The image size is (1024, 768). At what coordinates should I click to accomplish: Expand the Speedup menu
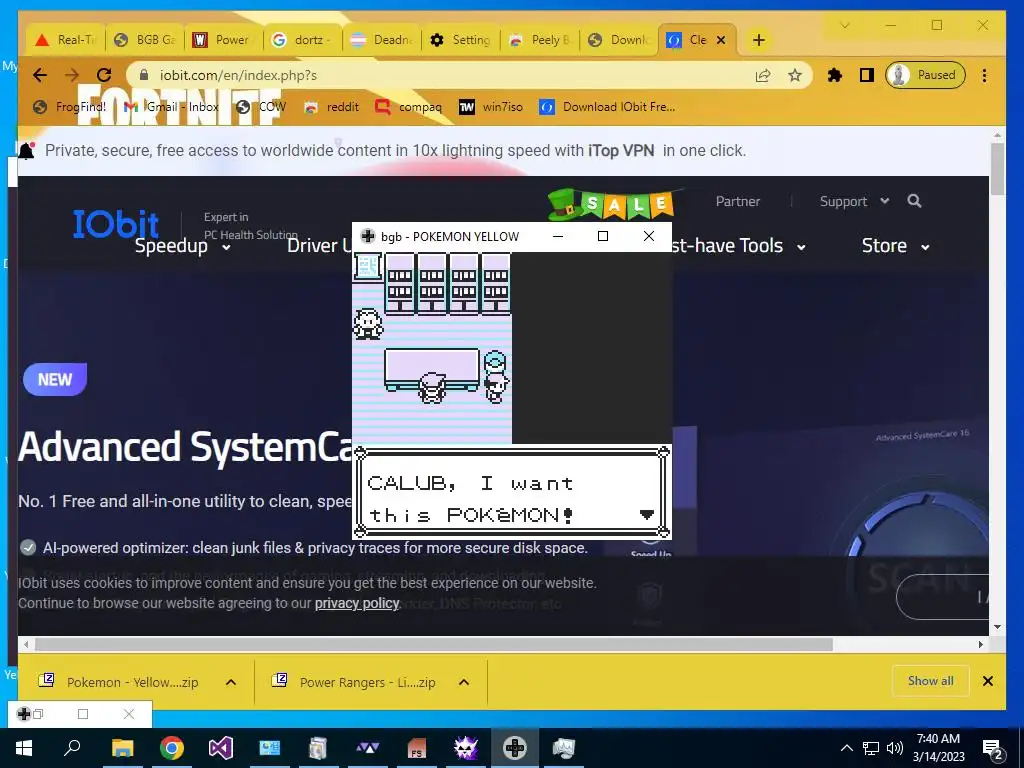click(182, 246)
